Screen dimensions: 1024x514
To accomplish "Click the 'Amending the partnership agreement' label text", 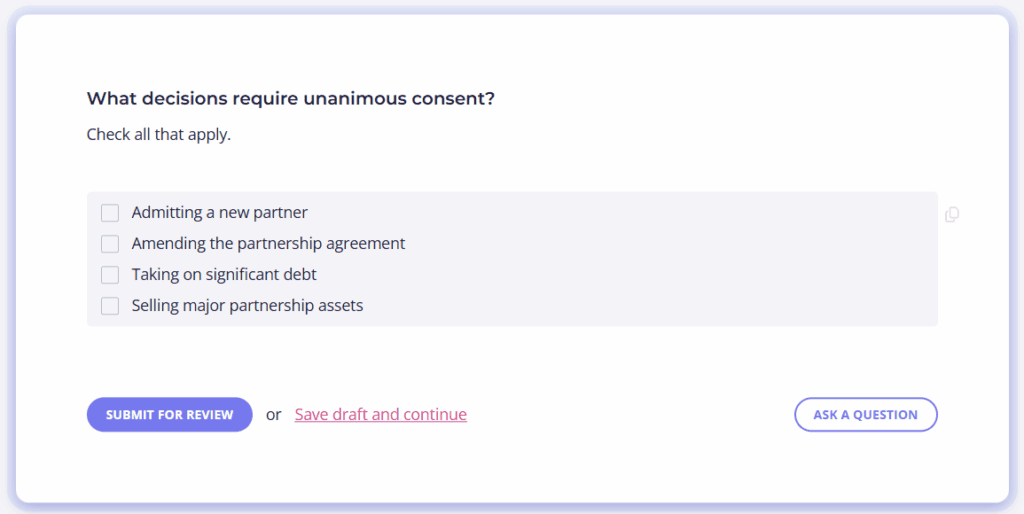I will pyautogui.click(x=268, y=244).
